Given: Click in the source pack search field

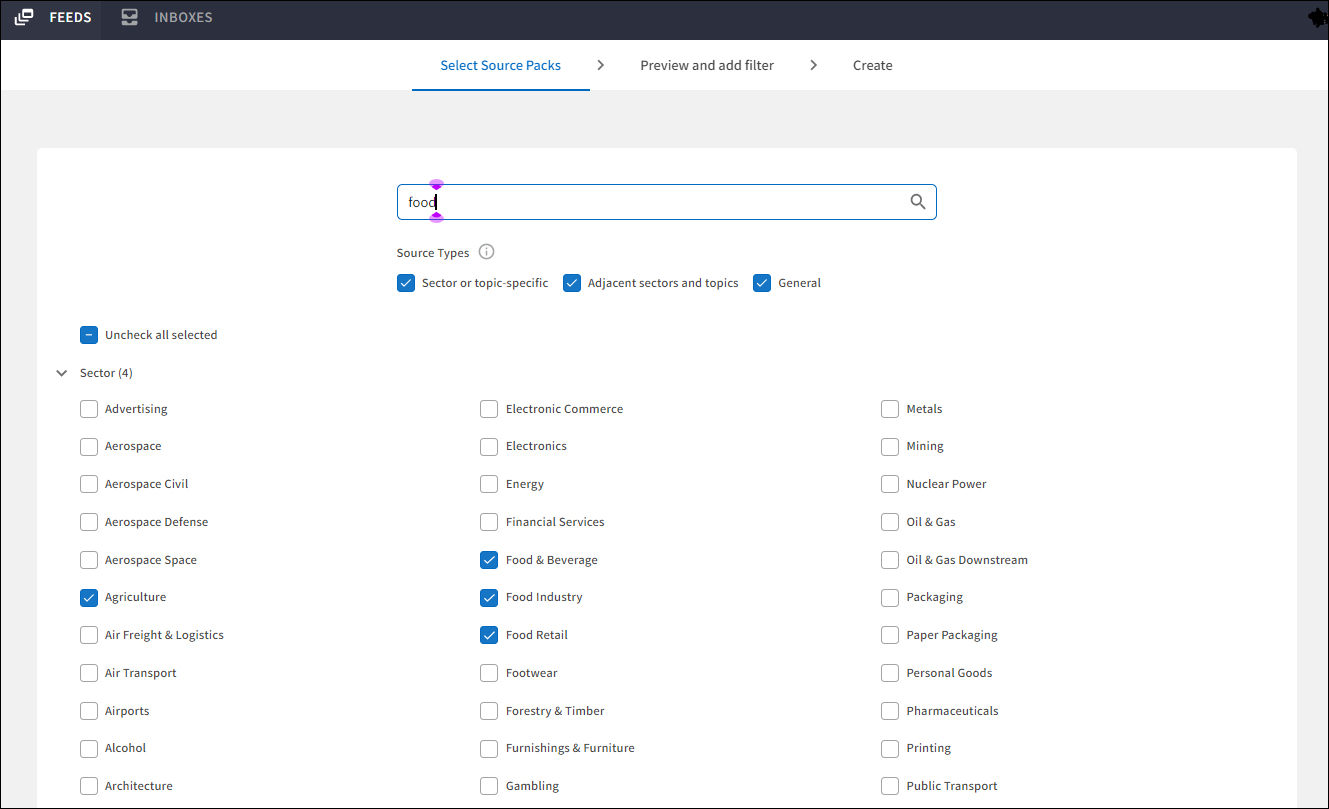Looking at the screenshot, I should click(650, 202).
